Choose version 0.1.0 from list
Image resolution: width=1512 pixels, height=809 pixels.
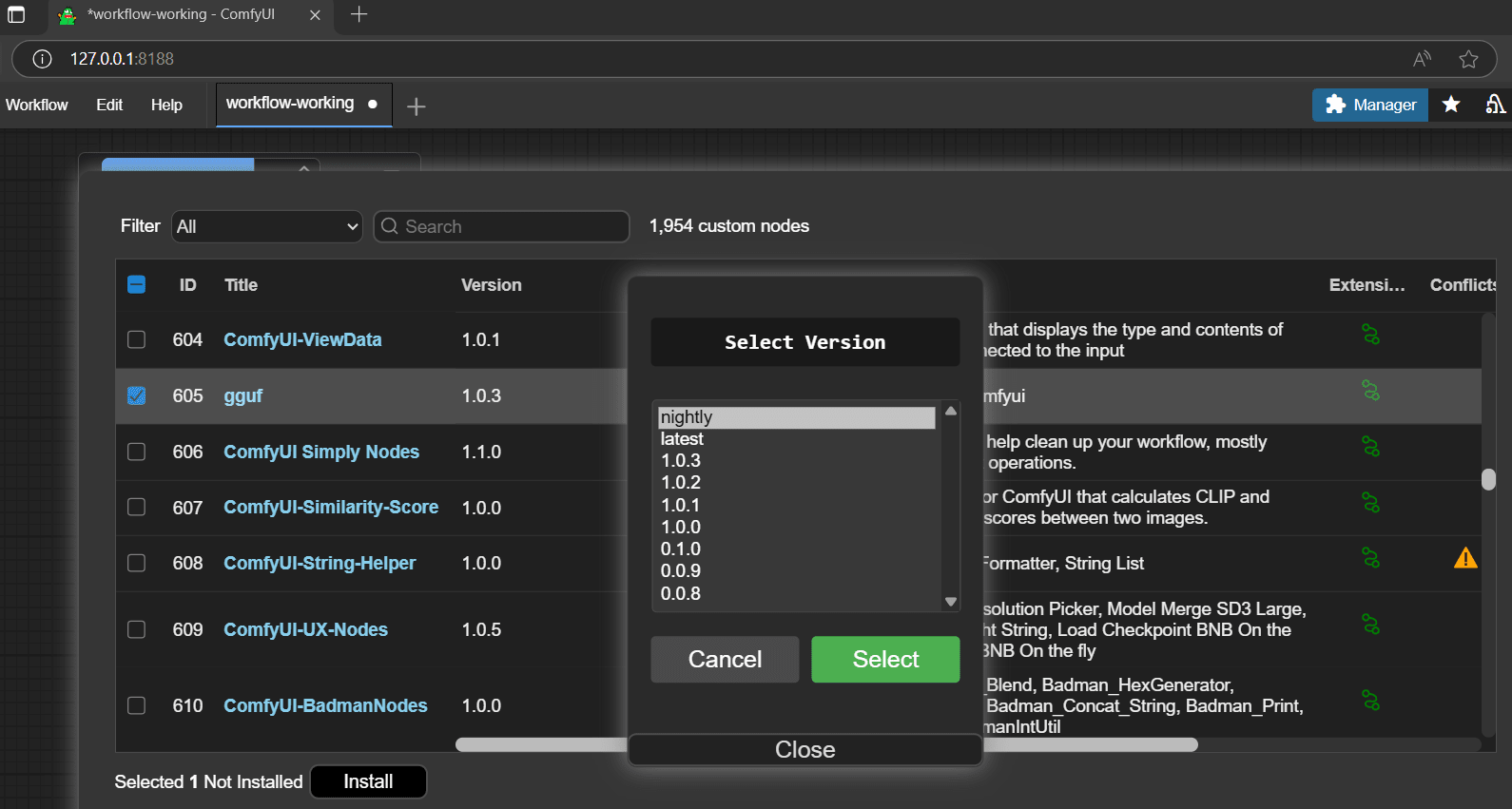click(x=797, y=549)
